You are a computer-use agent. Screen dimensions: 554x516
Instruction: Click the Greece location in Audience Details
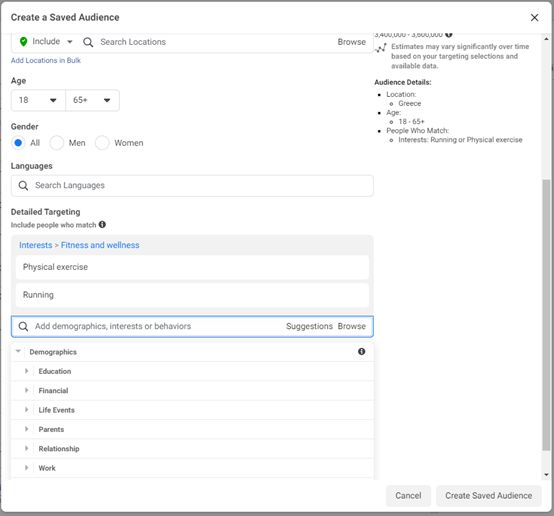(409, 104)
